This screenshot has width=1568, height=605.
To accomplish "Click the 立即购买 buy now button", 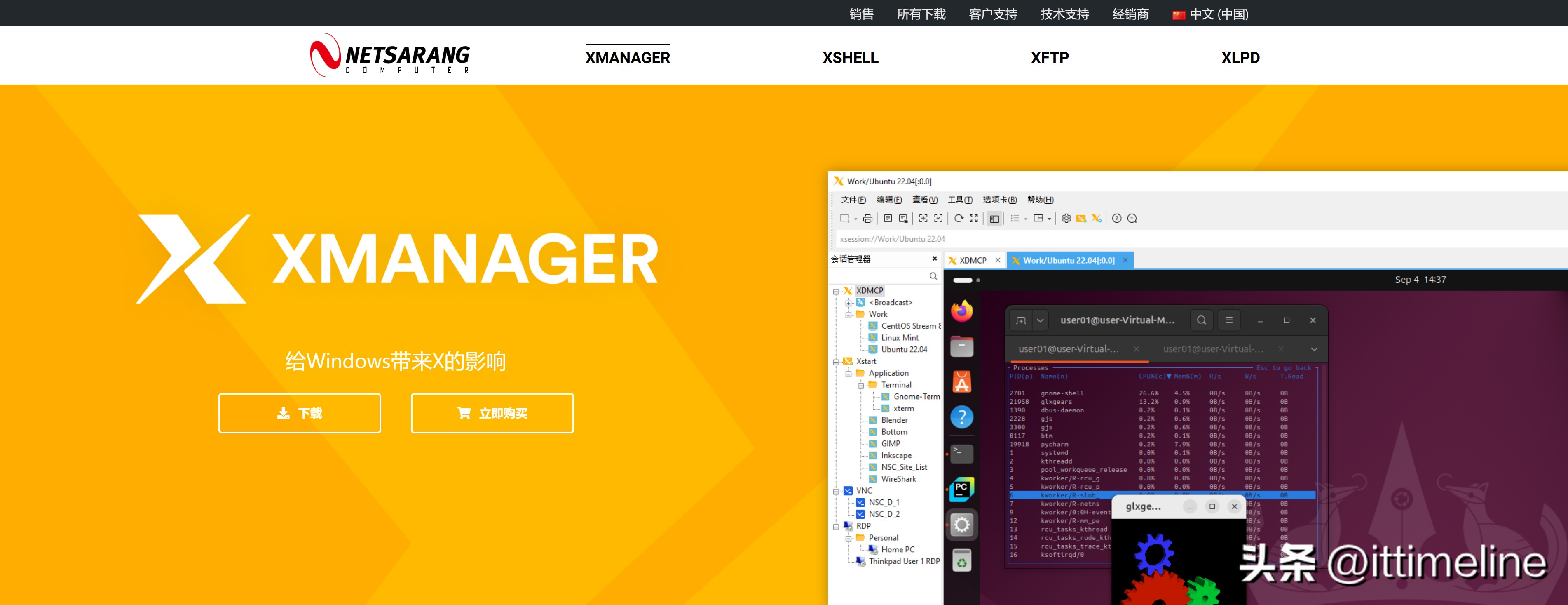I will click(492, 413).
